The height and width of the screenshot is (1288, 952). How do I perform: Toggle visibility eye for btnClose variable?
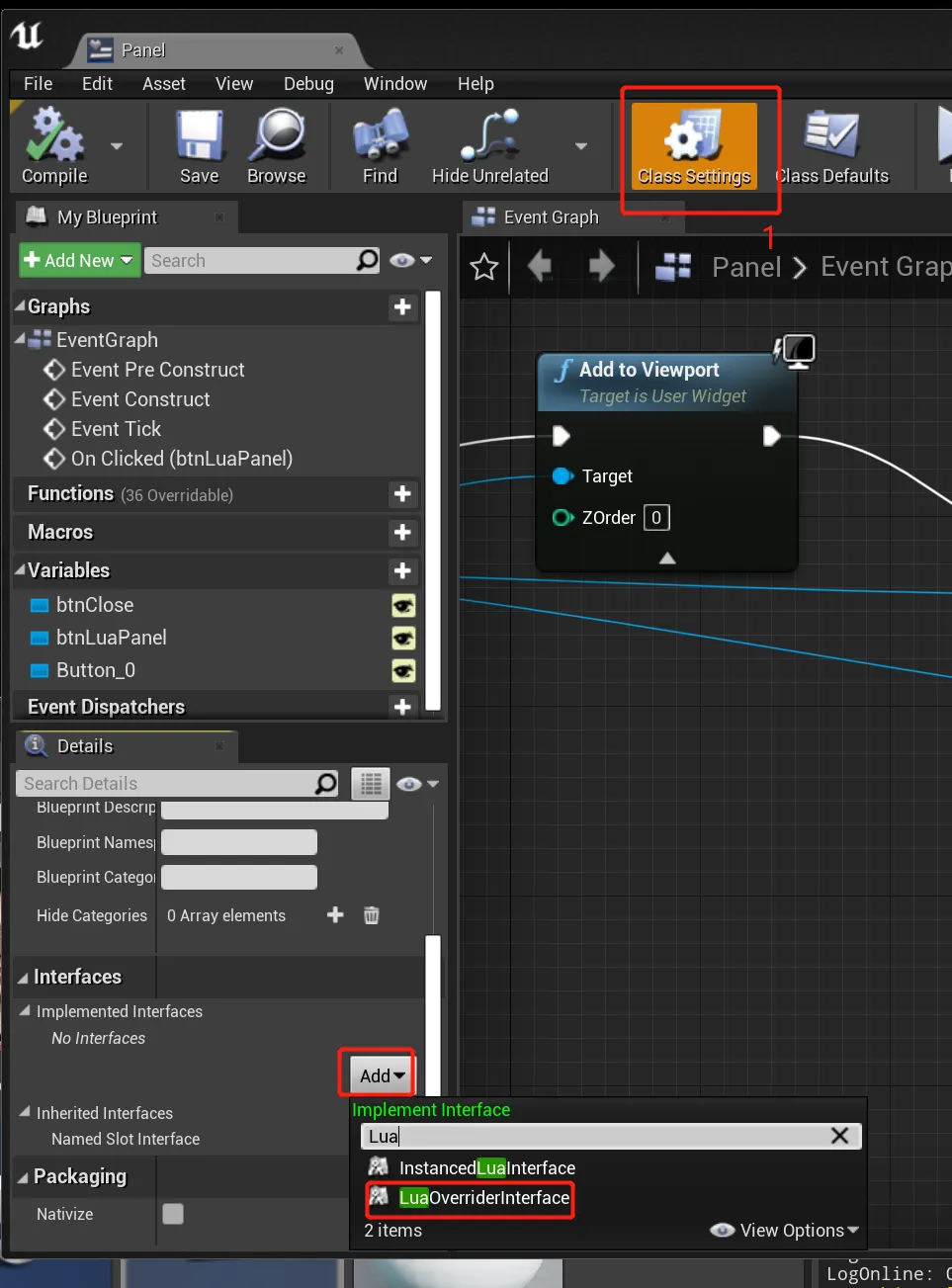click(402, 606)
